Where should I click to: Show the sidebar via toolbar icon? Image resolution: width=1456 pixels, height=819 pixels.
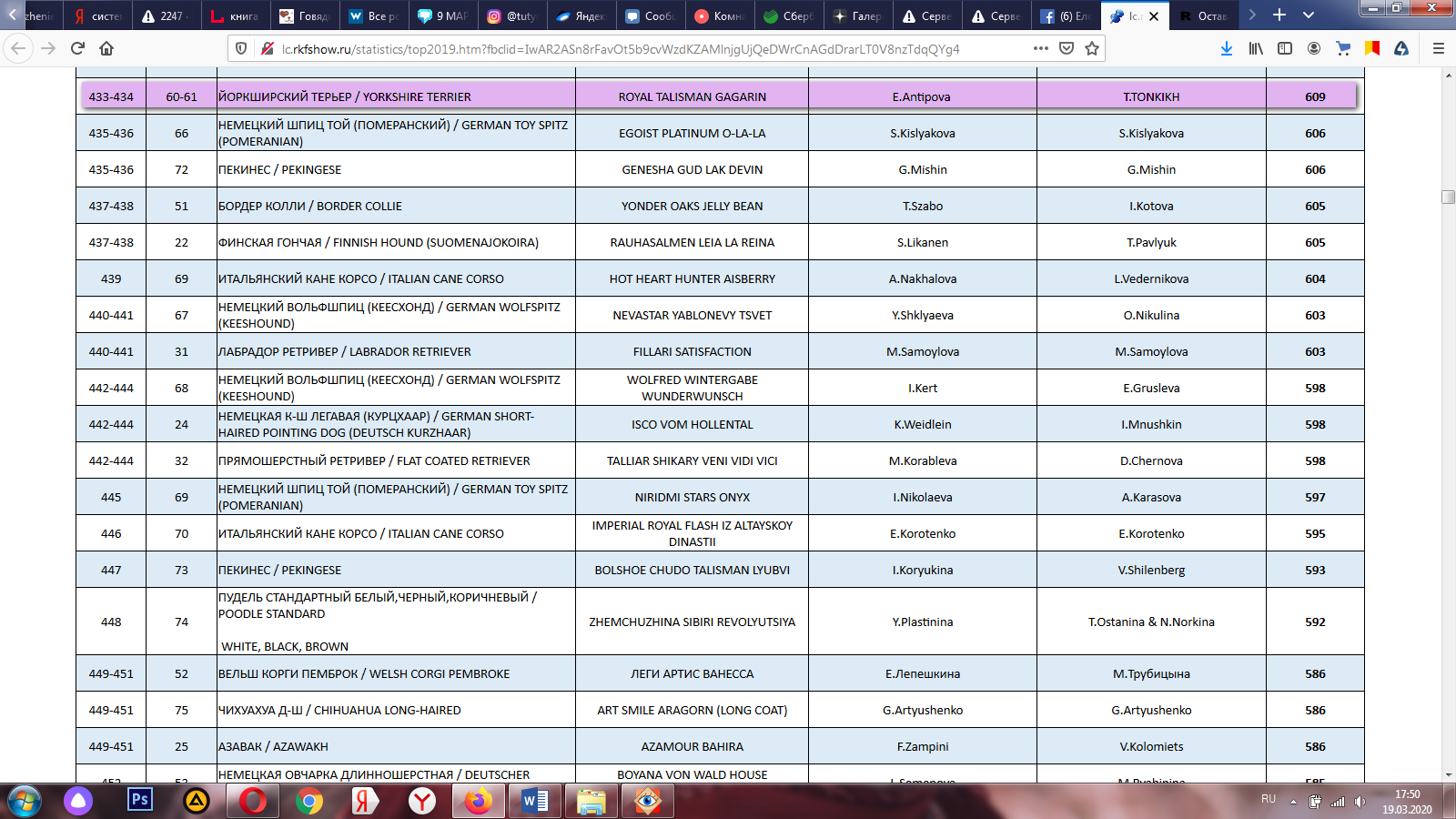(1285, 48)
